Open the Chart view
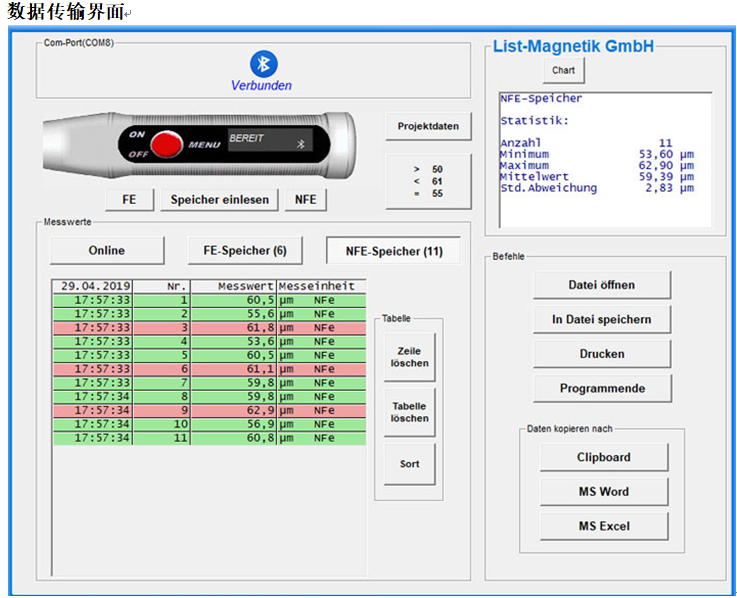The width and height of the screenshot is (737, 598). click(564, 70)
